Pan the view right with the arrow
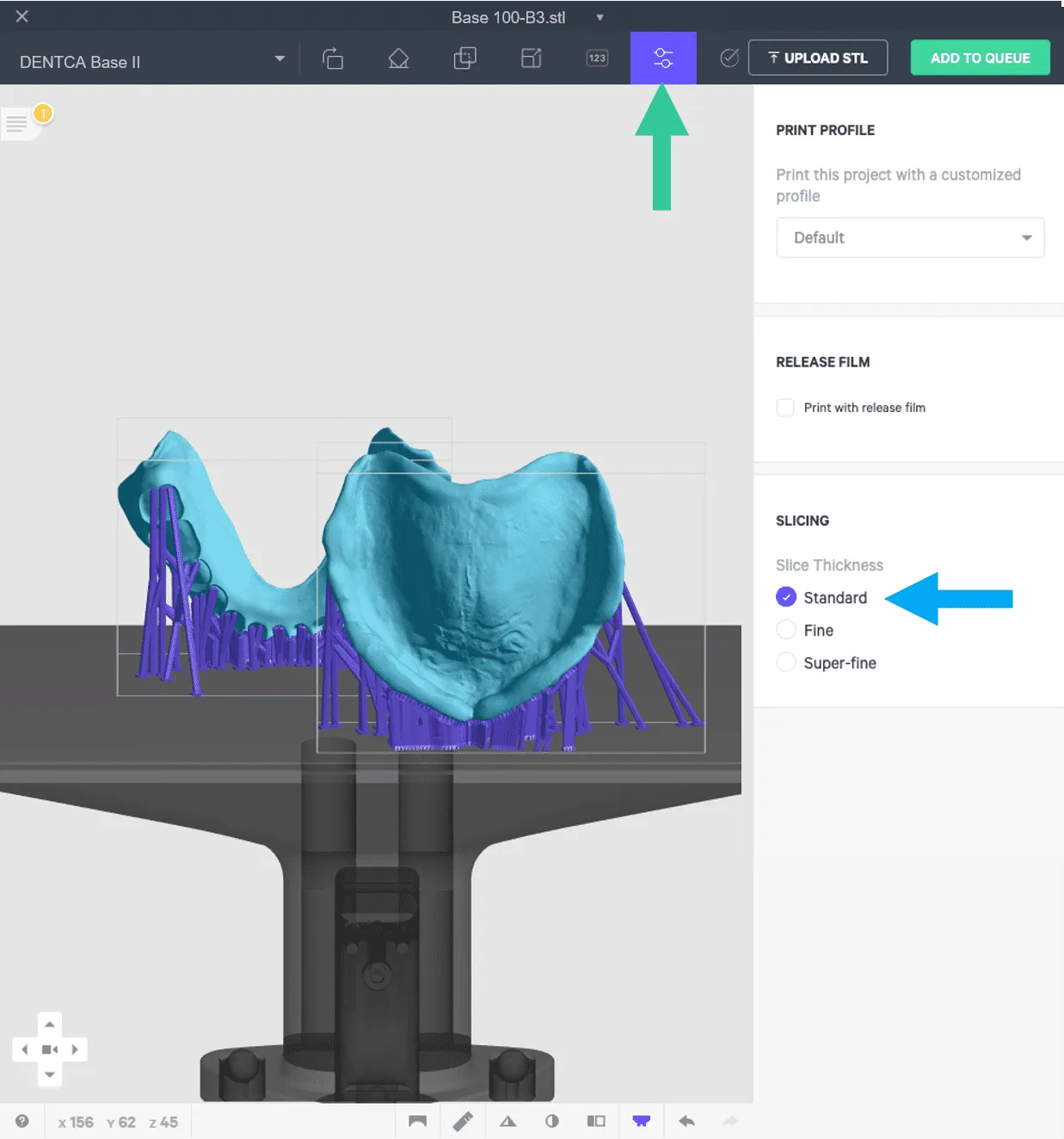Image resolution: width=1064 pixels, height=1139 pixels. (x=75, y=1050)
